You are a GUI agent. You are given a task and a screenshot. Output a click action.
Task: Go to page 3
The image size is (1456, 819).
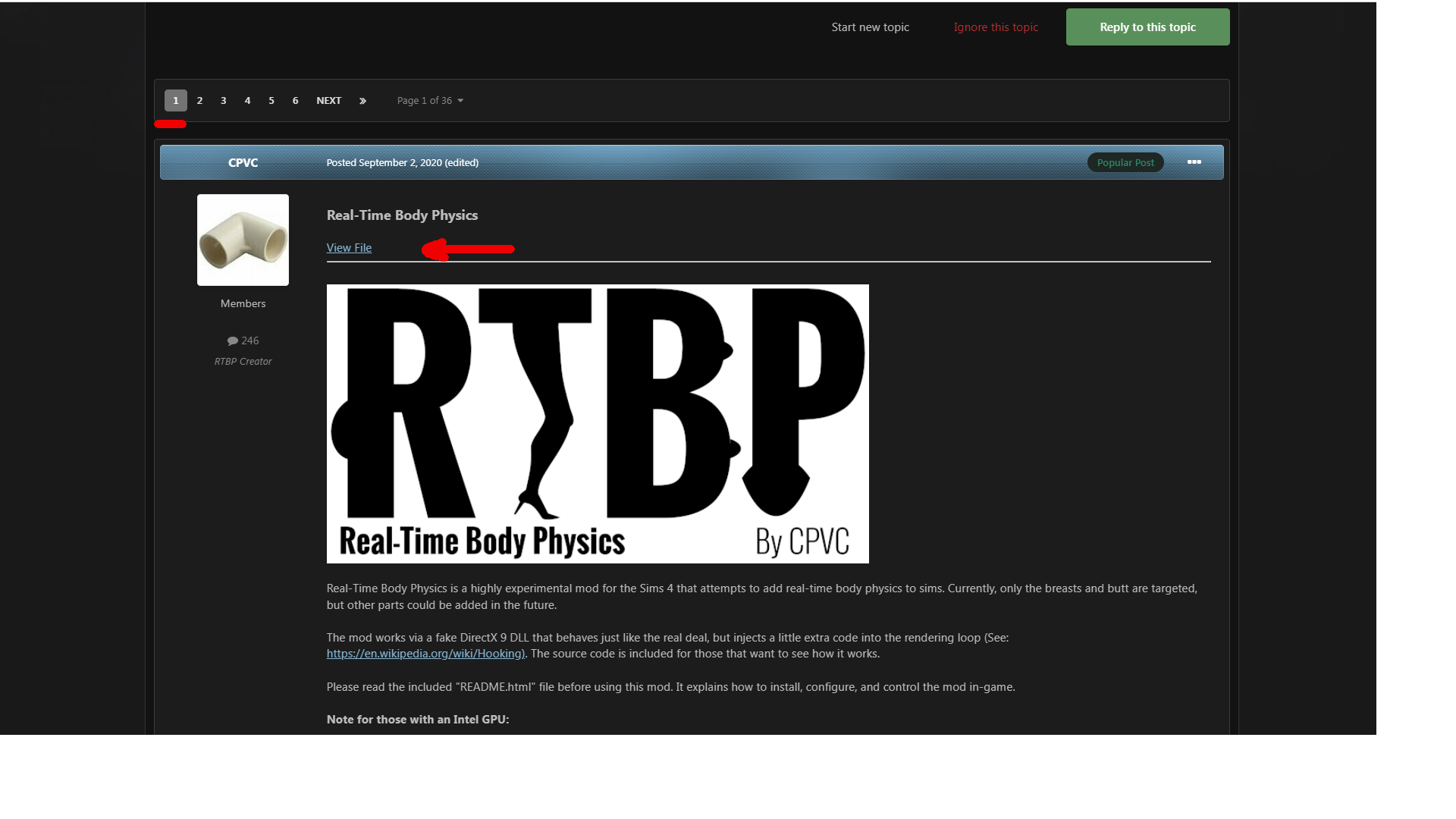tap(223, 101)
